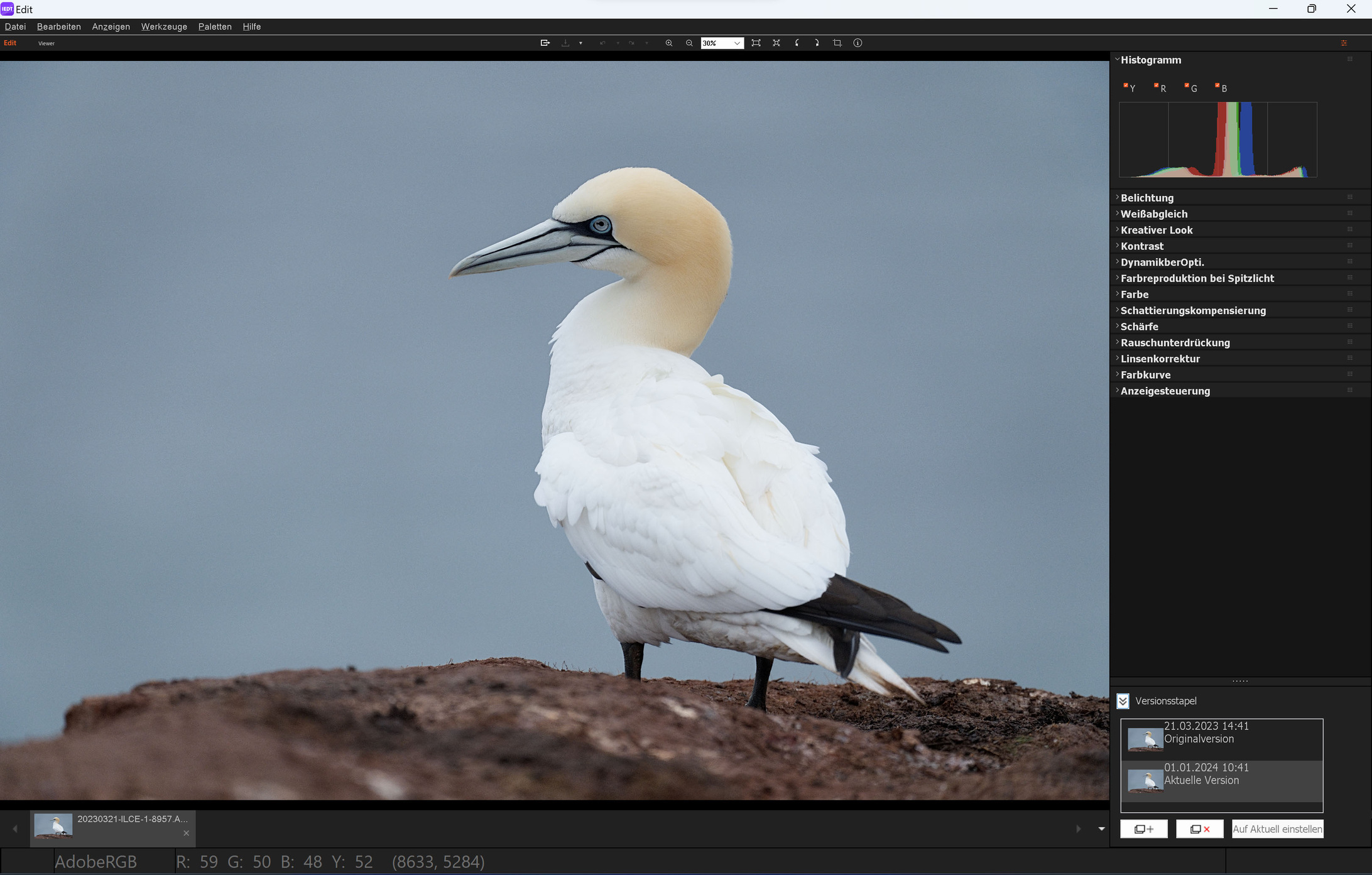Rotate image counterclockwise

pos(797,43)
